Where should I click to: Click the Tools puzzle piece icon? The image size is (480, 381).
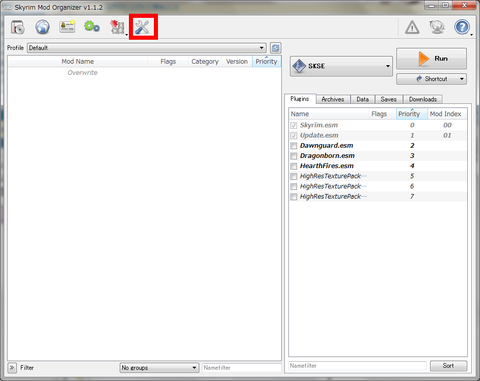click(117, 27)
